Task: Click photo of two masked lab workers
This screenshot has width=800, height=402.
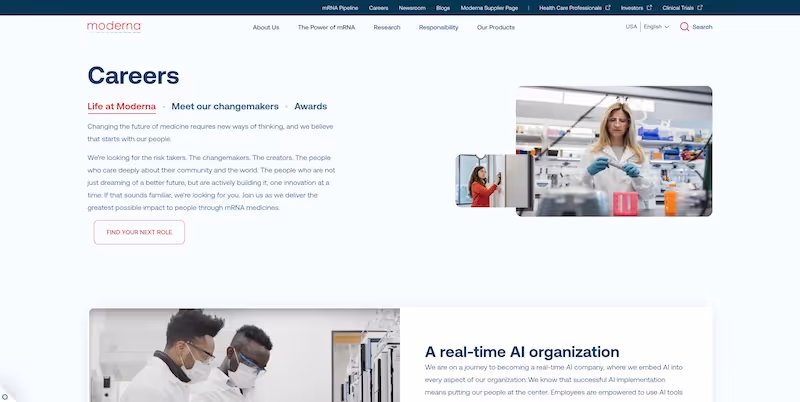Action: pyautogui.click(x=244, y=355)
